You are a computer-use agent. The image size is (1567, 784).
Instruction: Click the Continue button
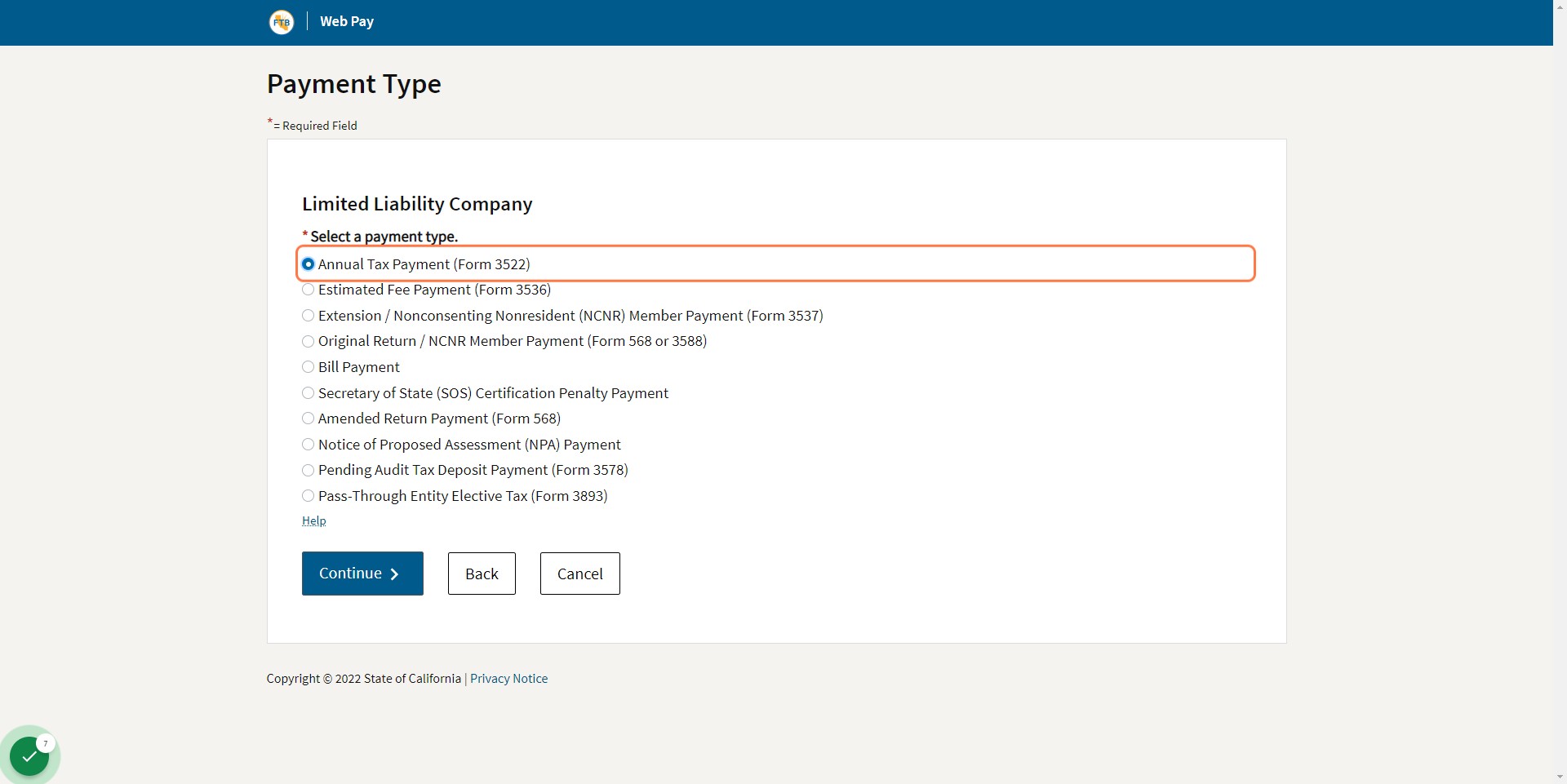point(362,574)
